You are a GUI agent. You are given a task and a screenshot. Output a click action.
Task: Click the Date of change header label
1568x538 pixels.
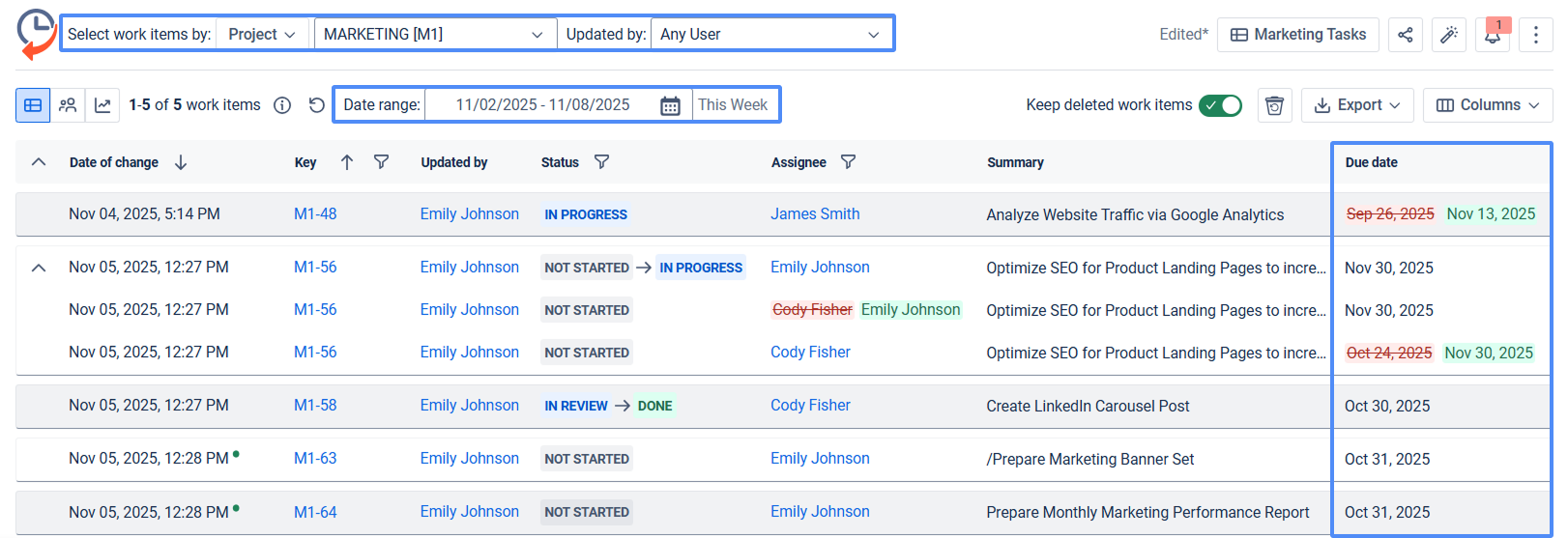tap(114, 162)
